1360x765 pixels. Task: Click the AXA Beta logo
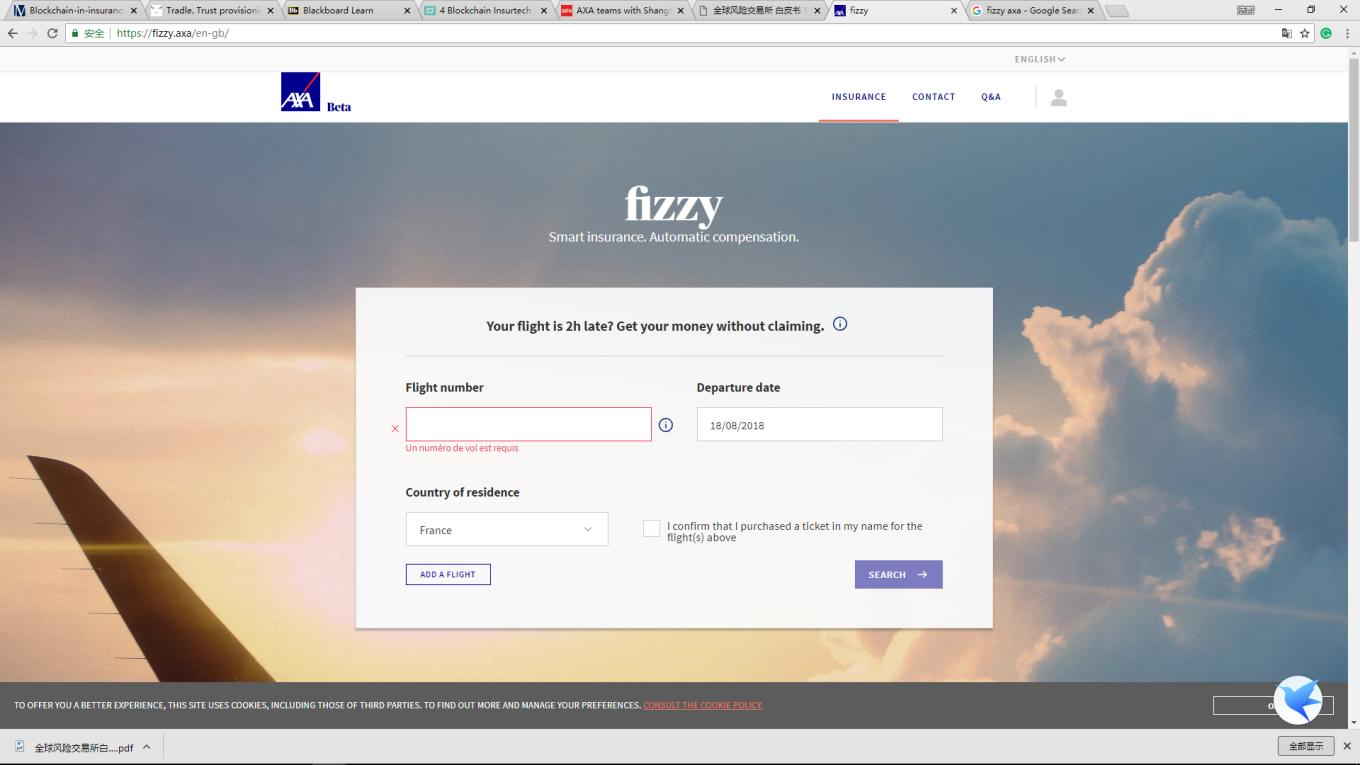(x=316, y=92)
